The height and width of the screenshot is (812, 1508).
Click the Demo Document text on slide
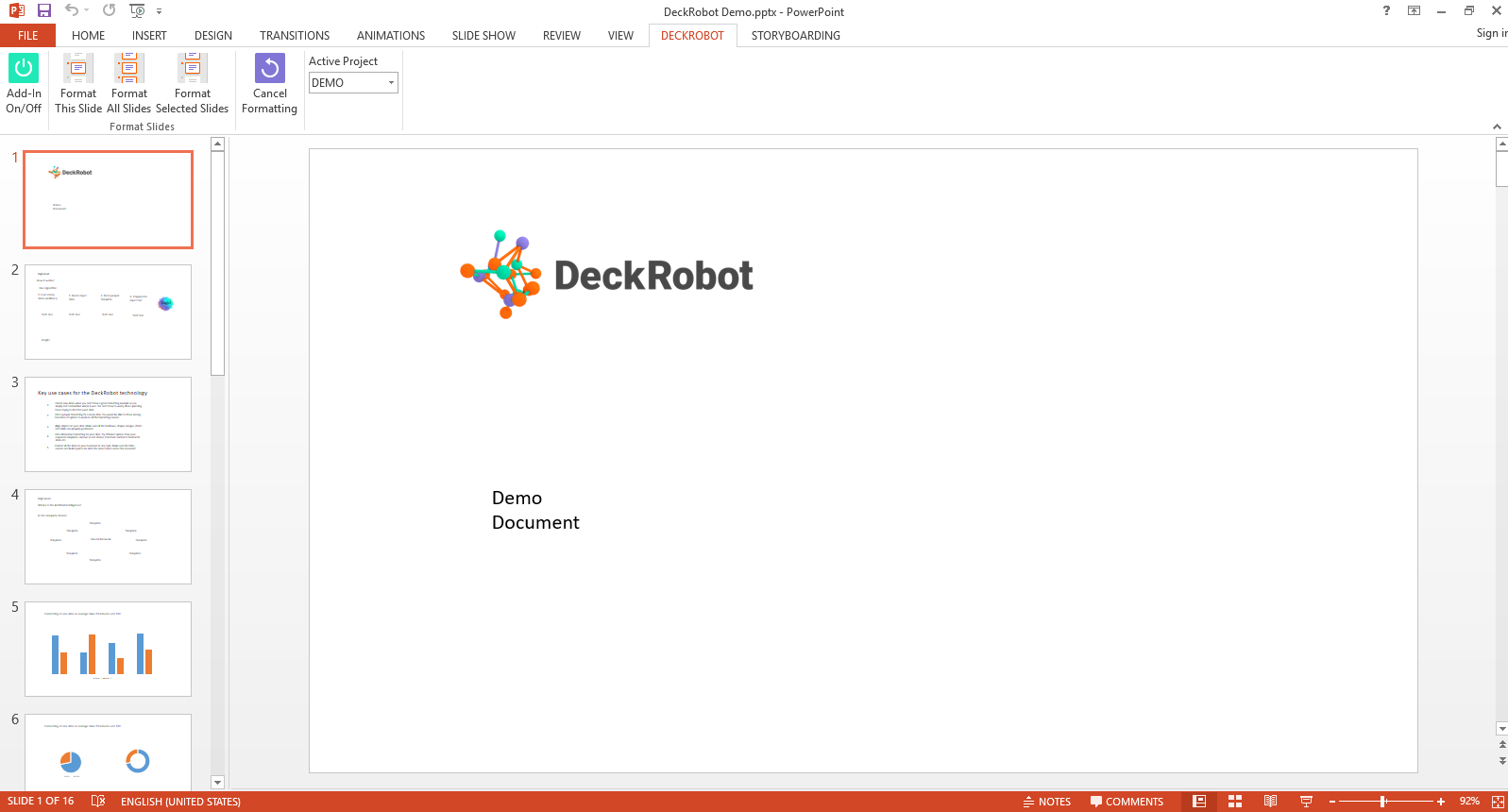pyautogui.click(x=535, y=510)
